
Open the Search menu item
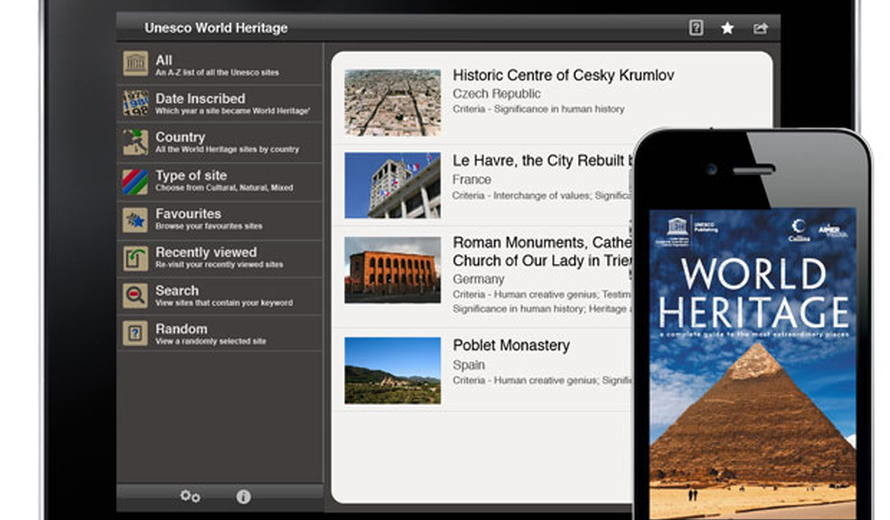pyautogui.click(x=220, y=296)
